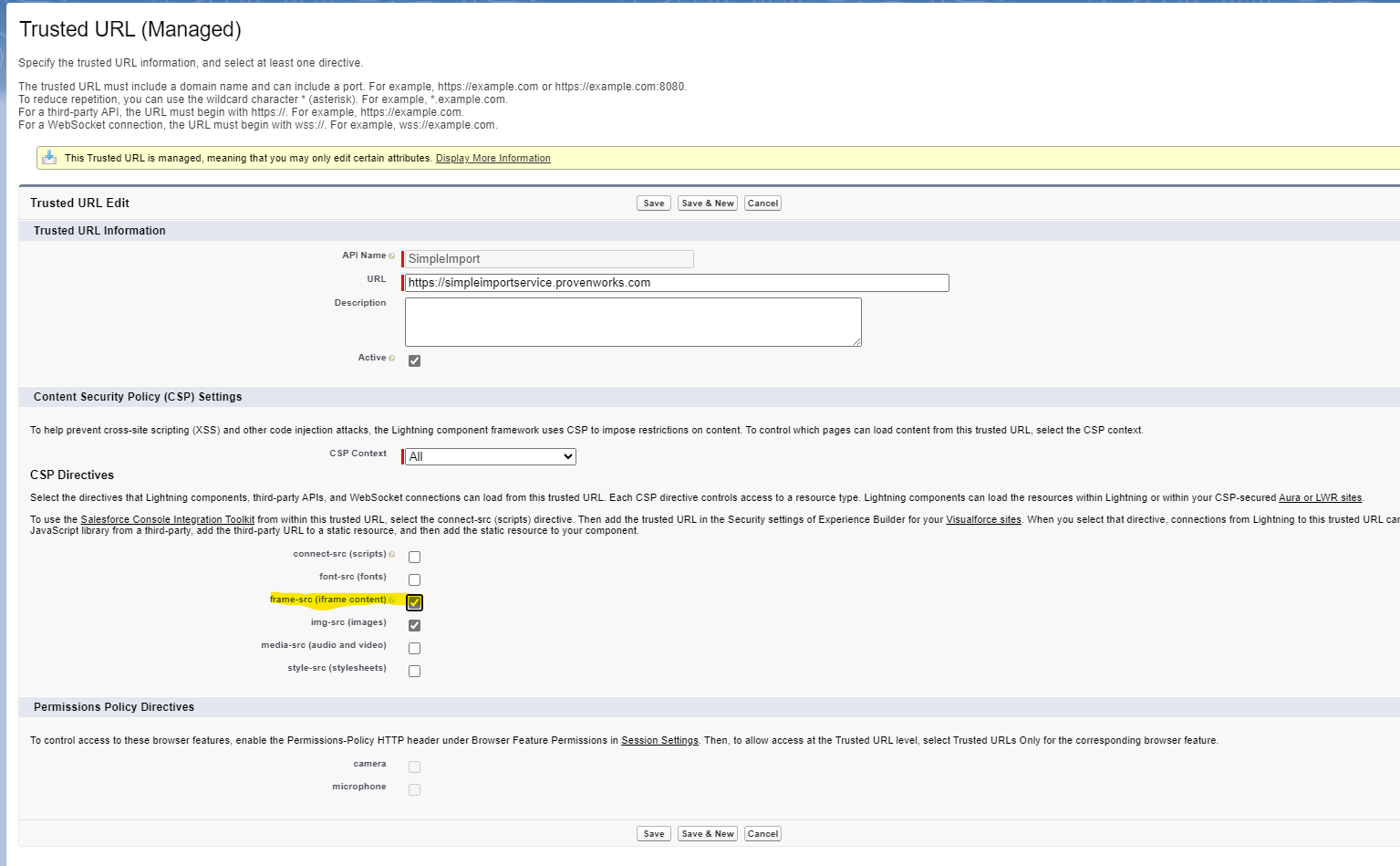Tick the style-src (stylesheets) checkbox
The width and height of the screenshot is (1400, 866).
[x=414, y=671]
